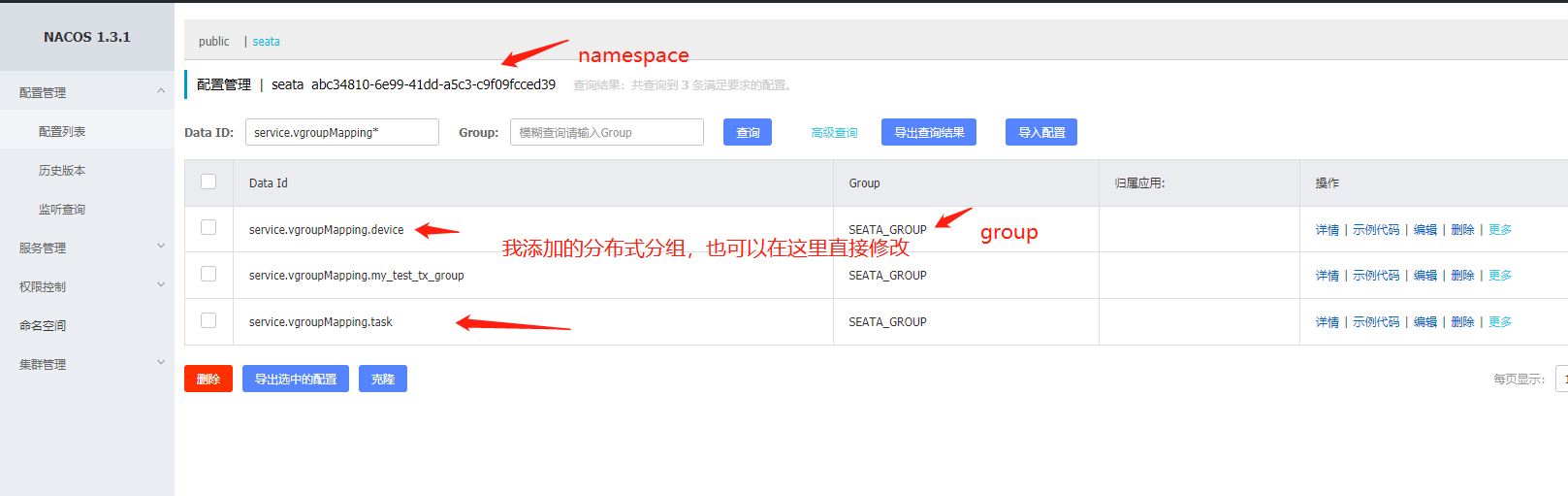Open the 每页显示 page size selector
This screenshot has height=496, width=1568.
pos(1561,379)
